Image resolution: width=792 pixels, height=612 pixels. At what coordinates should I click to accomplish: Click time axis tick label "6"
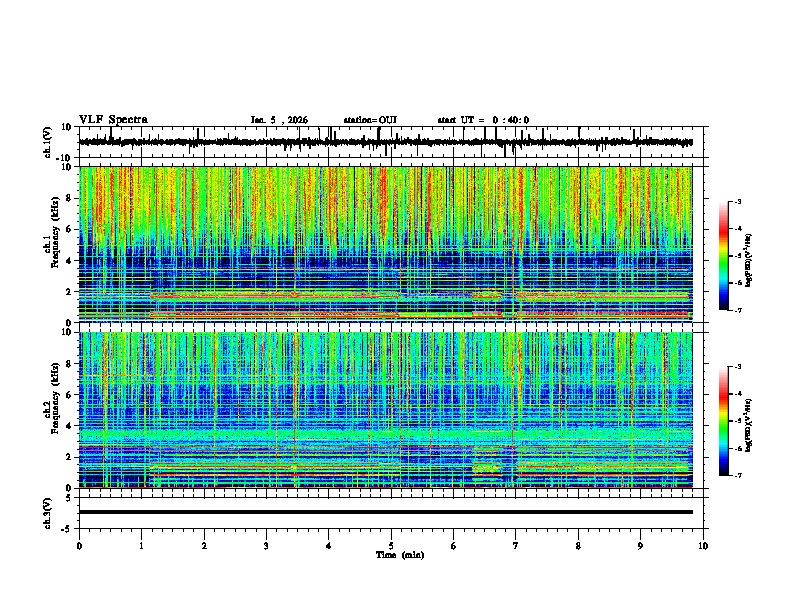[454, 546]
